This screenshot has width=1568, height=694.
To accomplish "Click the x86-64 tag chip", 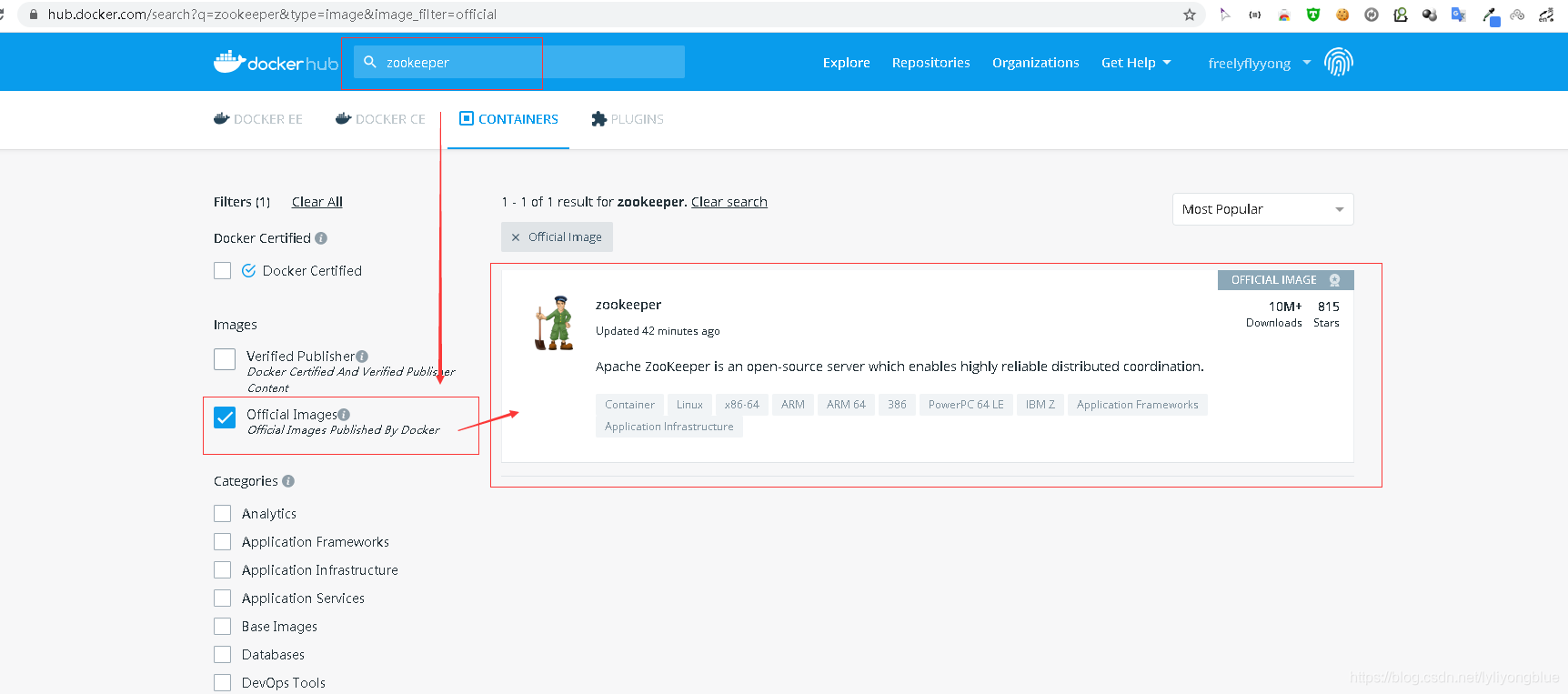I will click(742, 405).
